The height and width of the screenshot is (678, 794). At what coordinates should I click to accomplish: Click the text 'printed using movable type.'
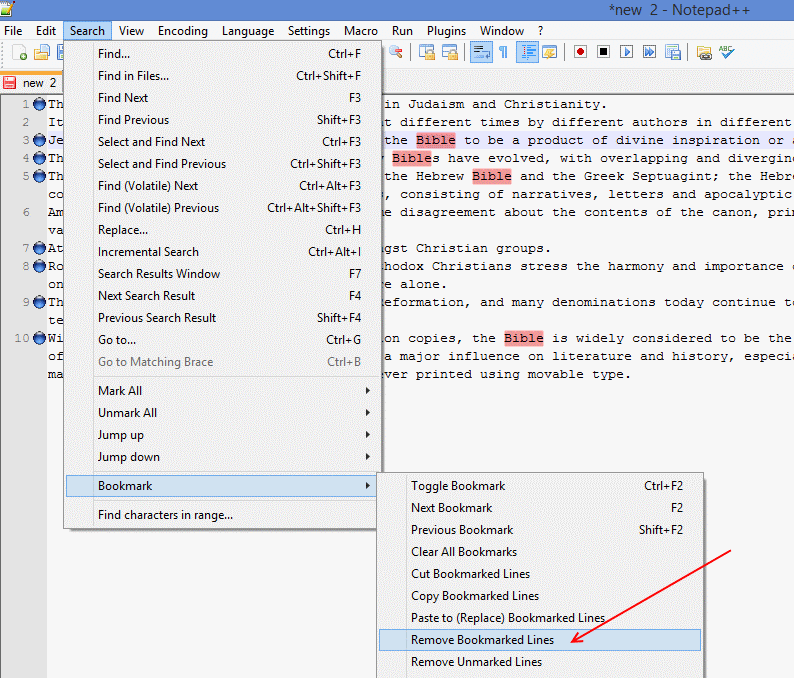coord(523,374)
